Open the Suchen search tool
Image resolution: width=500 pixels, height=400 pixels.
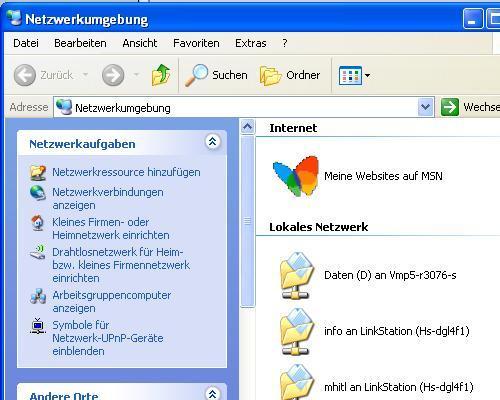(216, 75)
